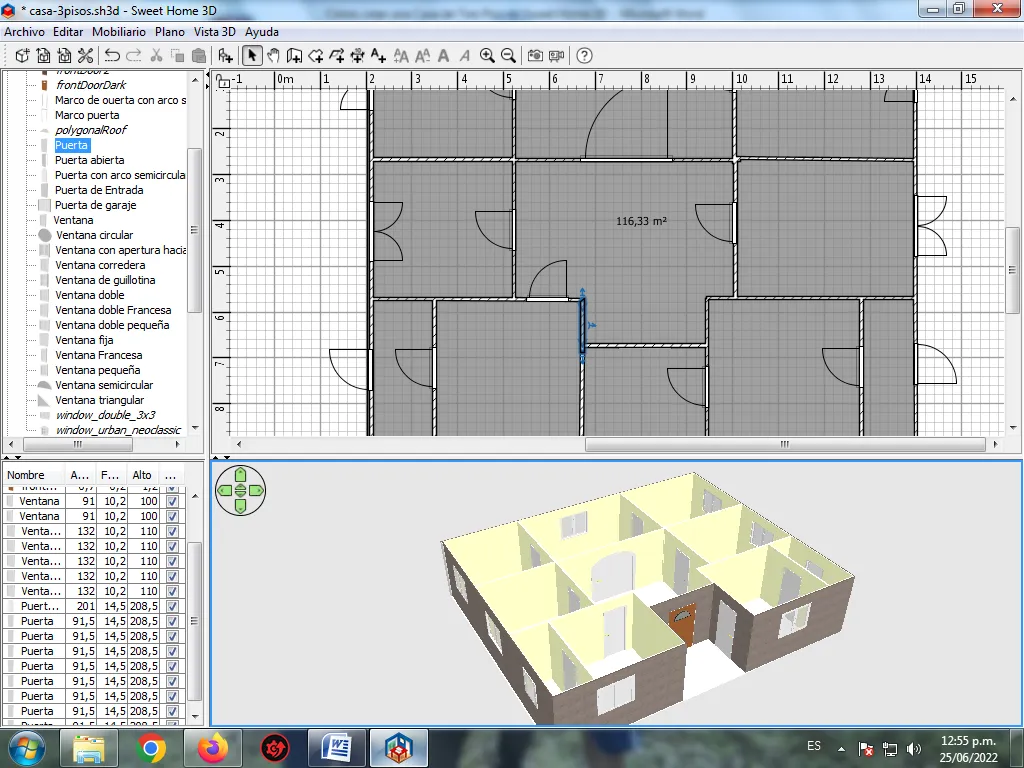1024x768 pixels.
Task: Open Help with the question mark icon
Action: coord(584,56)
